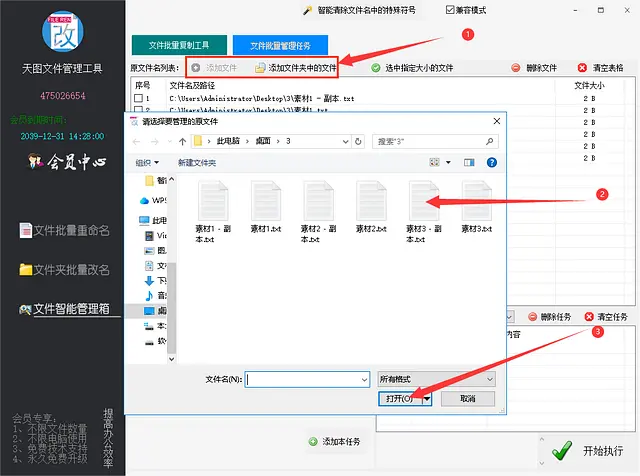Click member ID 475026654

63,96
